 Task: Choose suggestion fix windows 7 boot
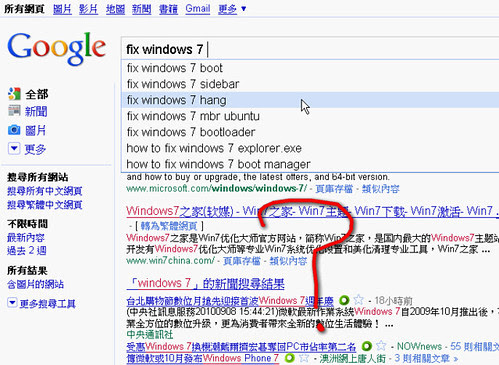tap(310, 68)
